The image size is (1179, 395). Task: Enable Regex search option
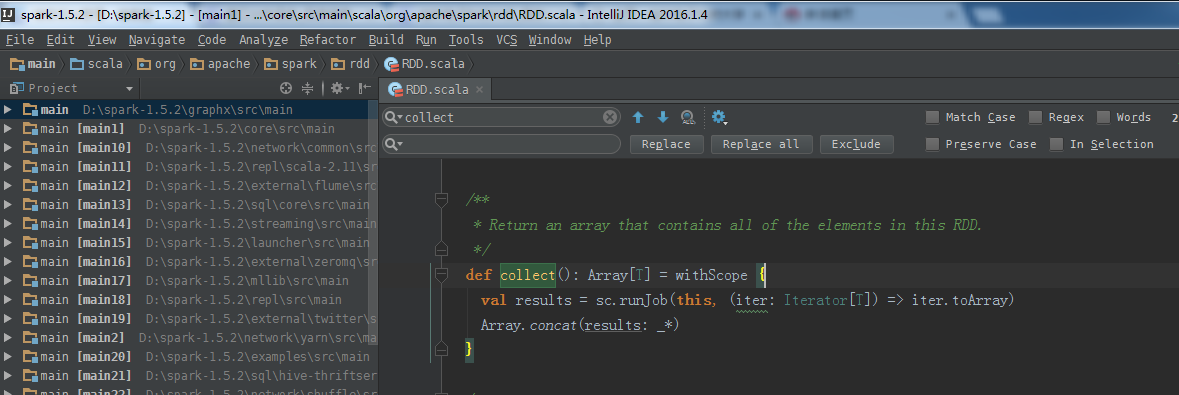click(x=1035, y=117)
